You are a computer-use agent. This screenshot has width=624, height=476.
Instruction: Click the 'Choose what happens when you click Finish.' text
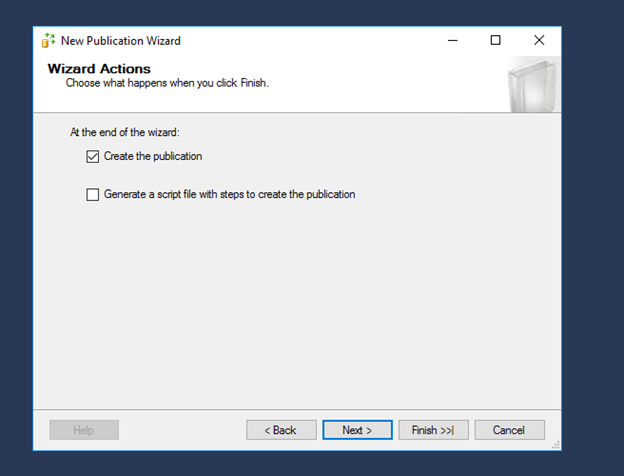pyautogui.click(x=167, y=83)
